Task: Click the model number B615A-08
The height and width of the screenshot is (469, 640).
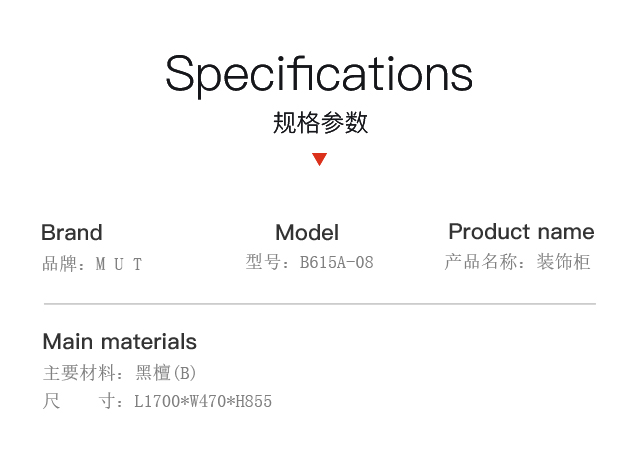Action: coord(337,262)
